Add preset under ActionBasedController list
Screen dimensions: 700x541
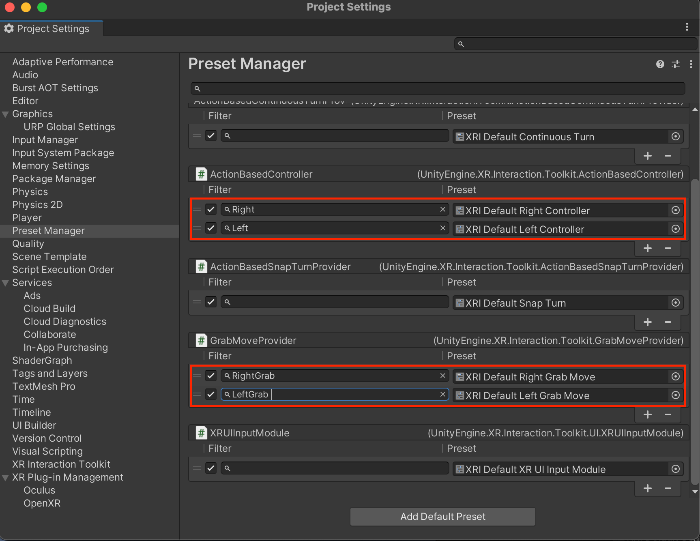coord(648,248)
